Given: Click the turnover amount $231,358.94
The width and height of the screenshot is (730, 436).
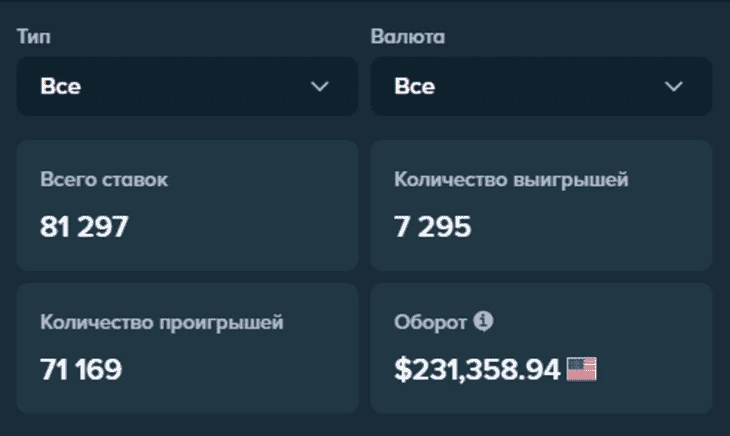Looking at the screenshot, I should (477, 370).
